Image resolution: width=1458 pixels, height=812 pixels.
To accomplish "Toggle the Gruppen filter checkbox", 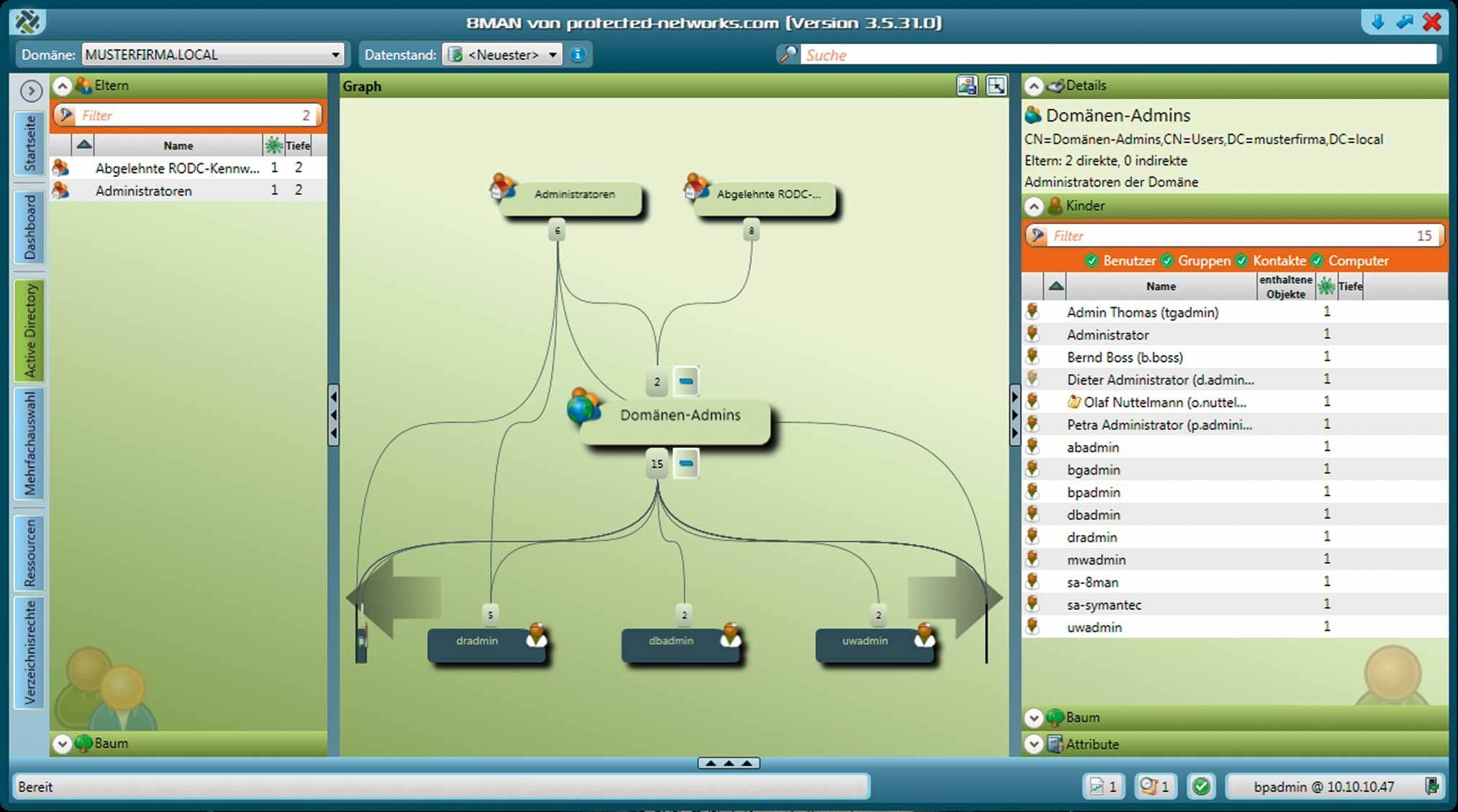I will tap(1167, 260).
